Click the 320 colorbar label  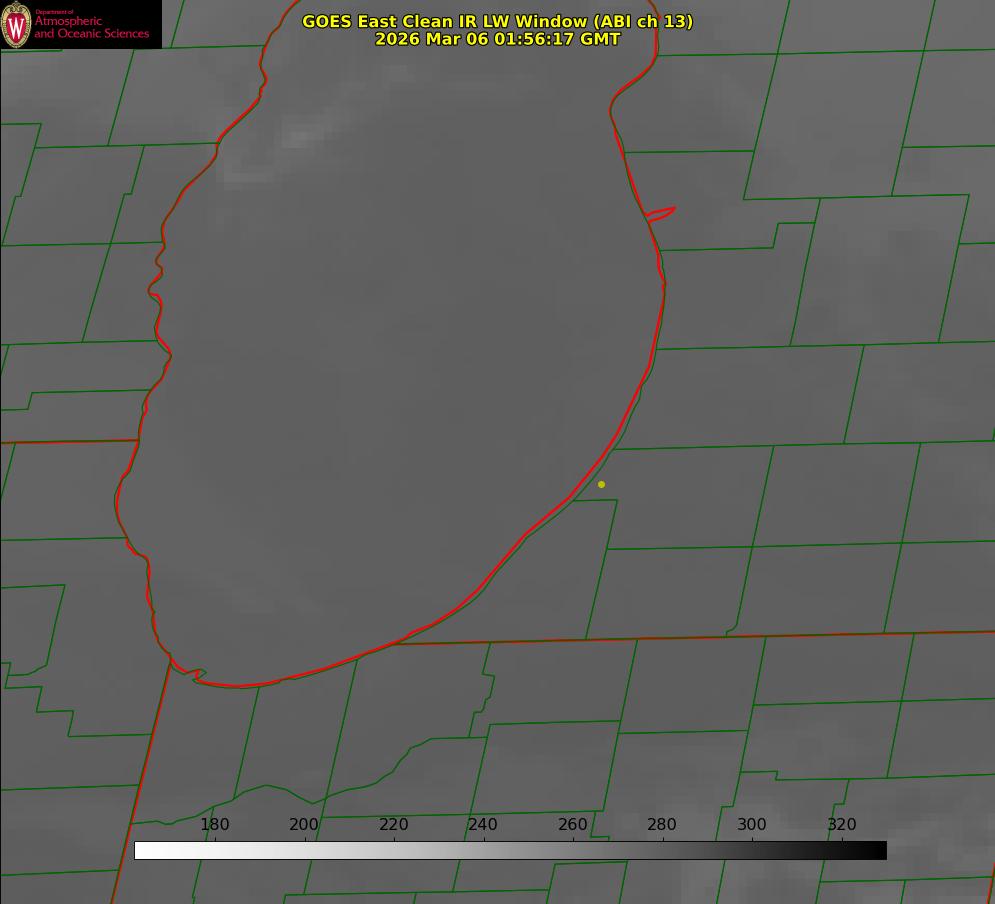point(842,824)
